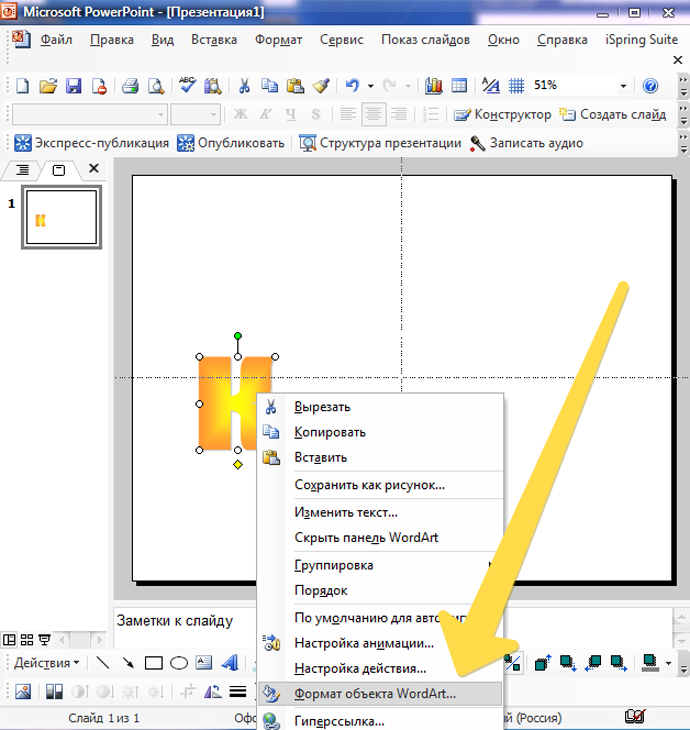Expand standard toolbar options chevron
This screenshot has width=690, height=730.
[x=683, y=86]
